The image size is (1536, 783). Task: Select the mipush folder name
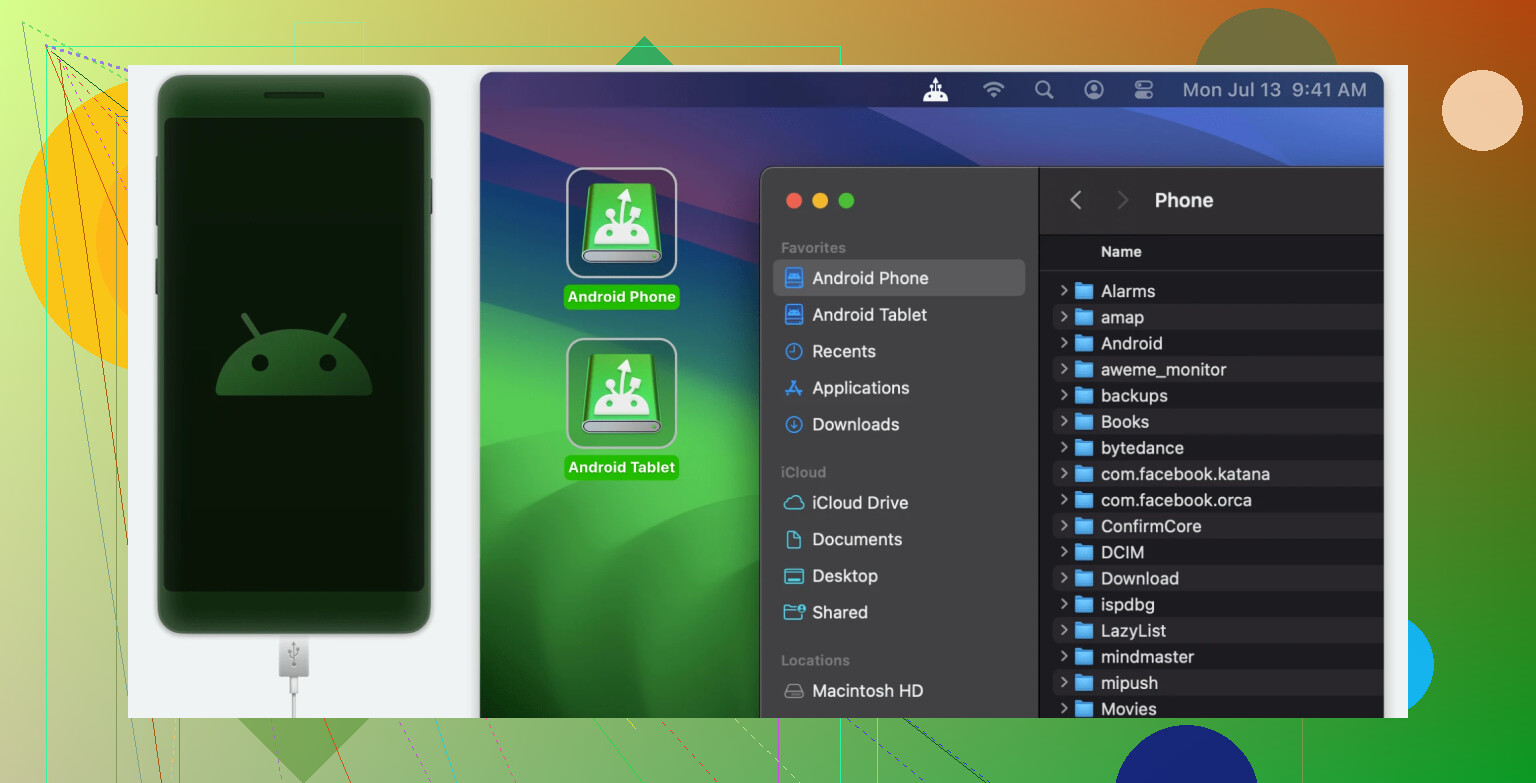coord(1129,683)
